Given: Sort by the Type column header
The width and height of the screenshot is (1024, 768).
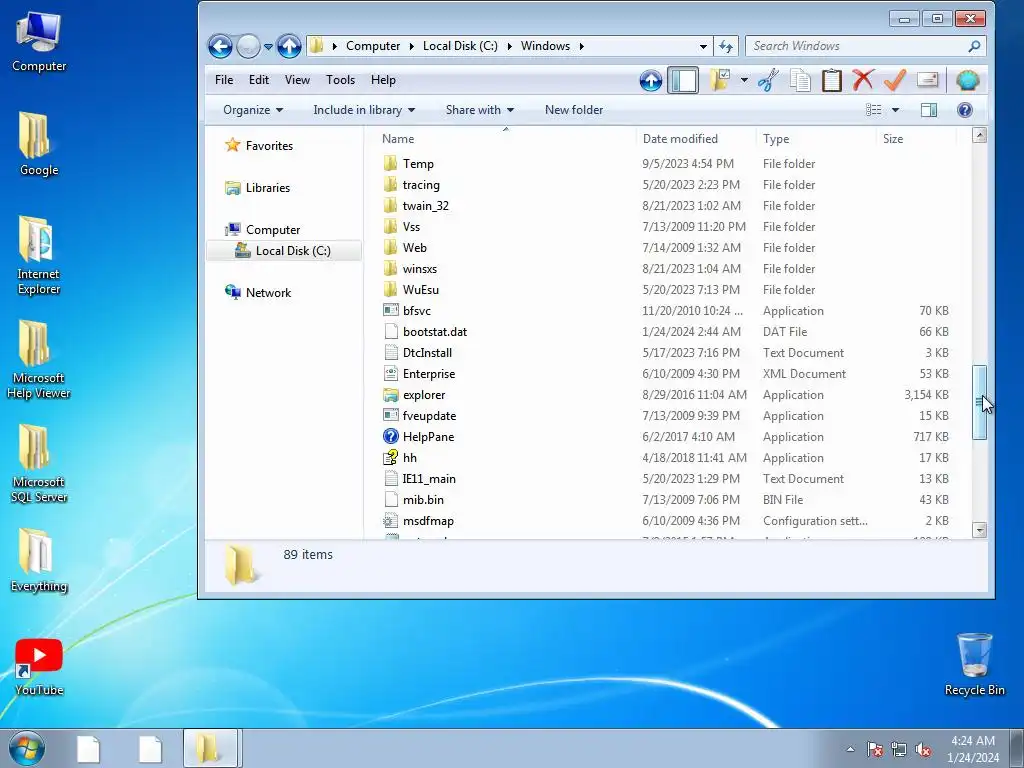Looking at the screenshot, I should (x=816, y=138).
